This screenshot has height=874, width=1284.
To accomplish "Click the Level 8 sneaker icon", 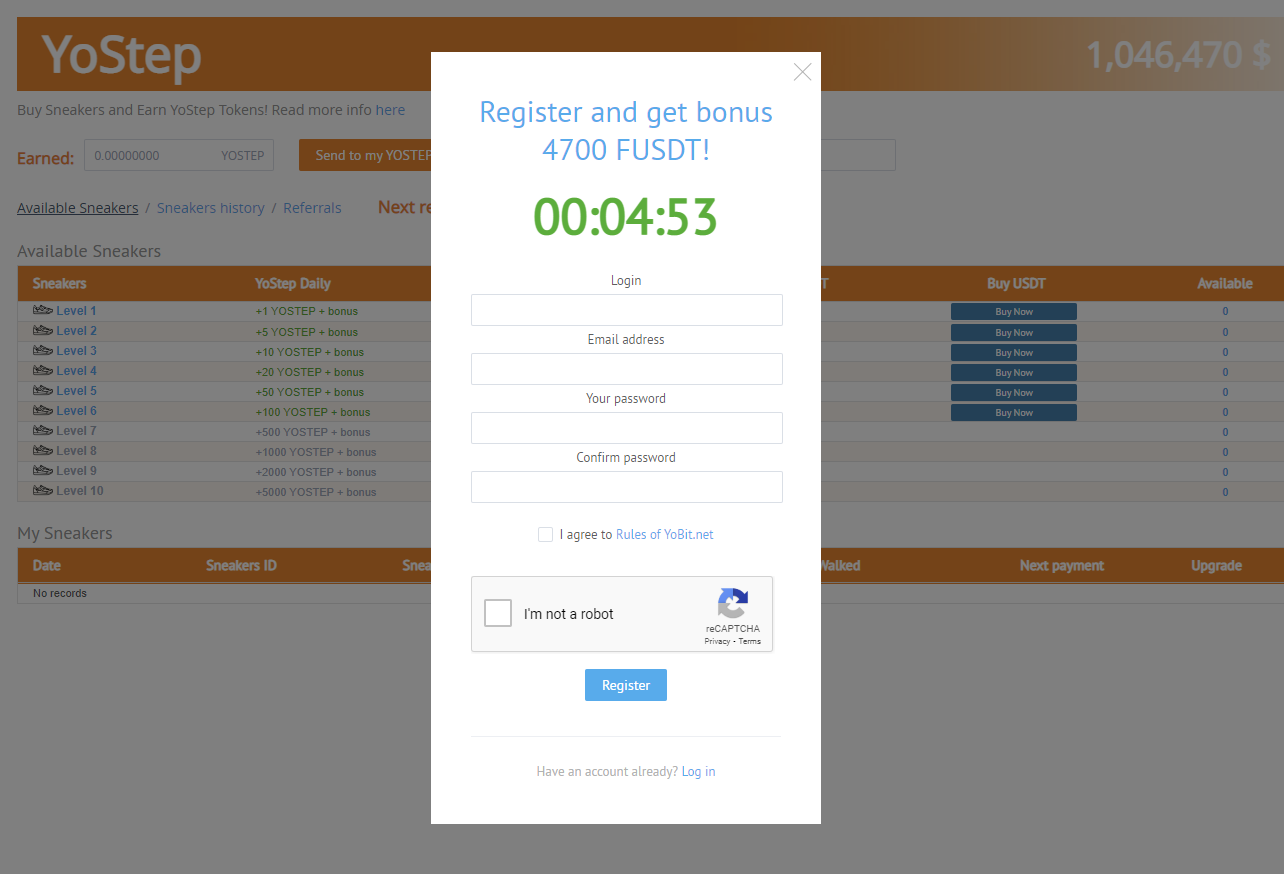I will [x=43, y=450].
